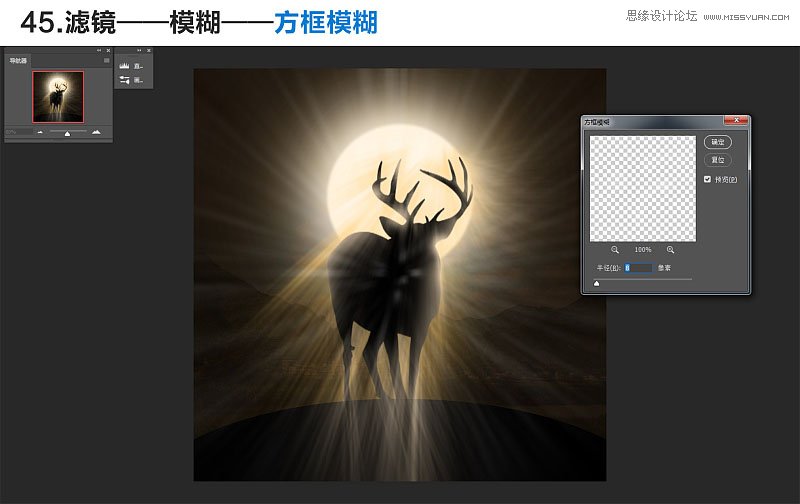This screenshot has width=800, height=504.
Task: Close the collapsed icon panel dock
Action: (x=149, y=51)
